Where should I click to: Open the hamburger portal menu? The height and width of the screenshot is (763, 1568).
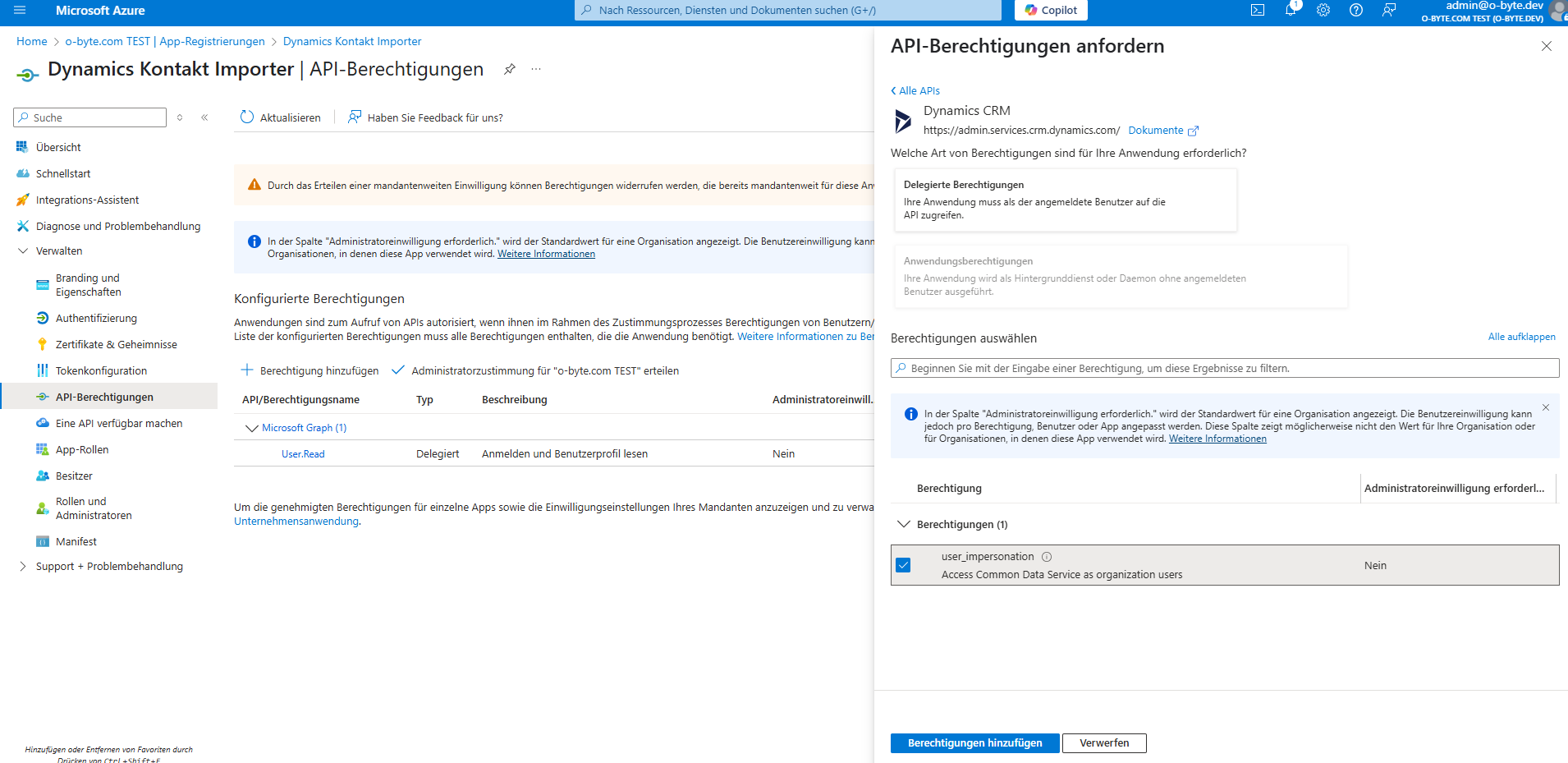[20, 11]
